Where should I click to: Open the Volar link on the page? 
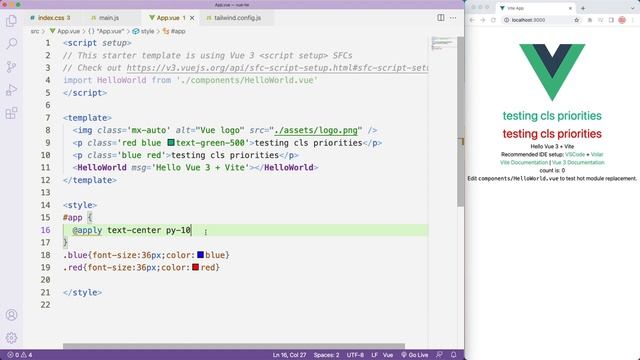[x=597, y=155]
